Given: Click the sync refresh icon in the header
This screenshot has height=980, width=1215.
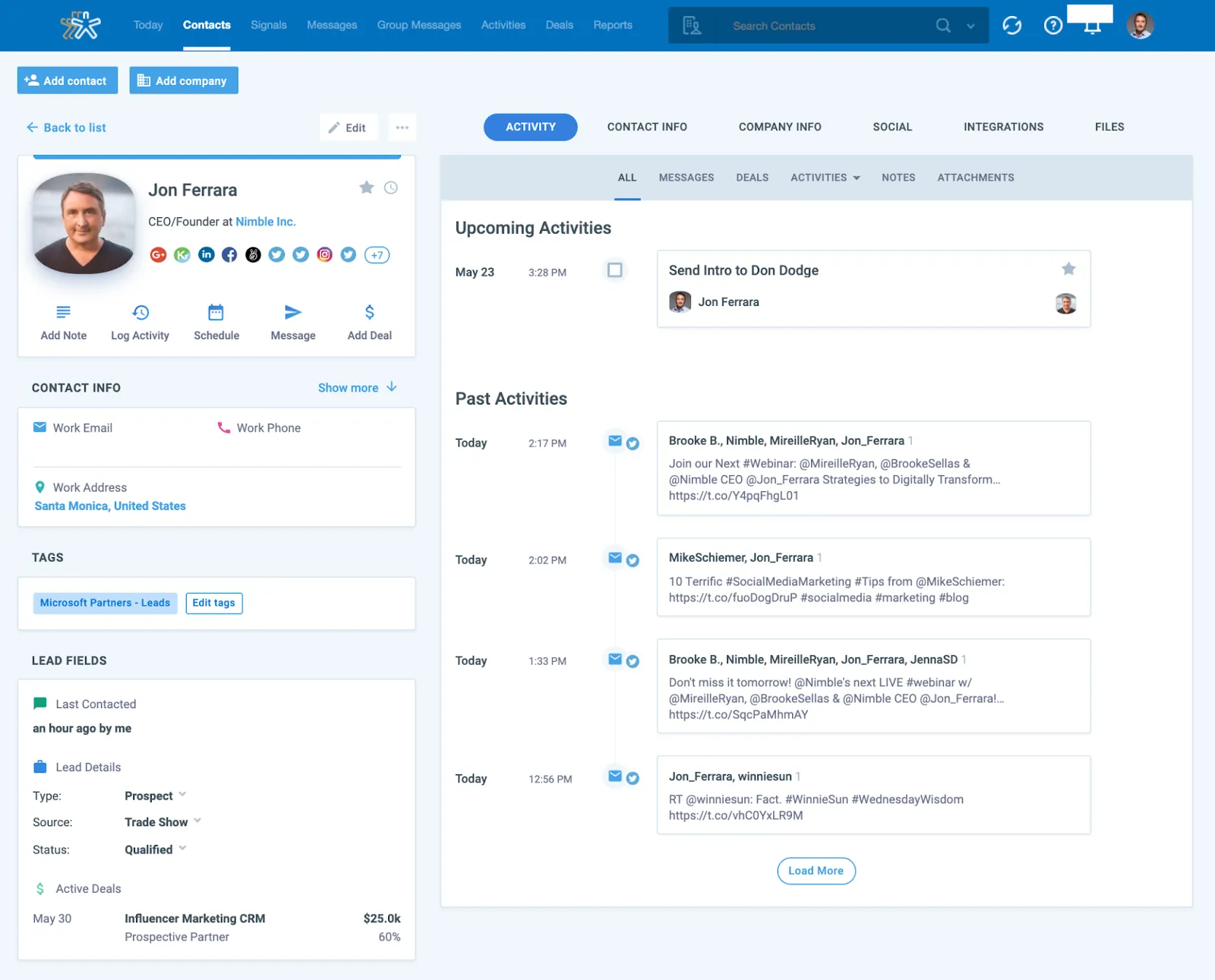Looking at the screenshot, I should [x=1011, y=26].
